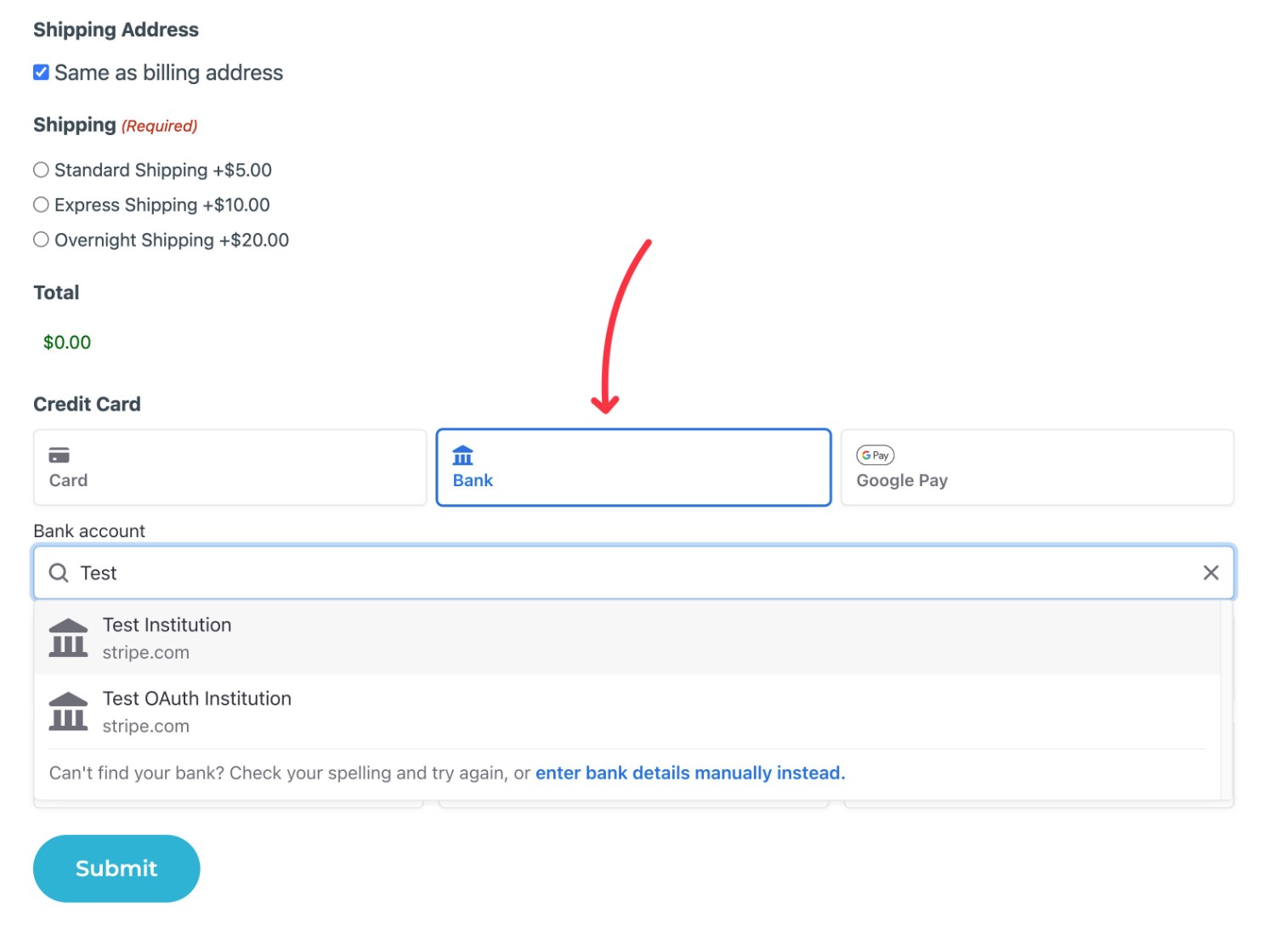Image resolution: width=1275 pixels, height=952 pixels.
Task: Click the Test OAuth Institution bank icon
Action: coord(68,711)
